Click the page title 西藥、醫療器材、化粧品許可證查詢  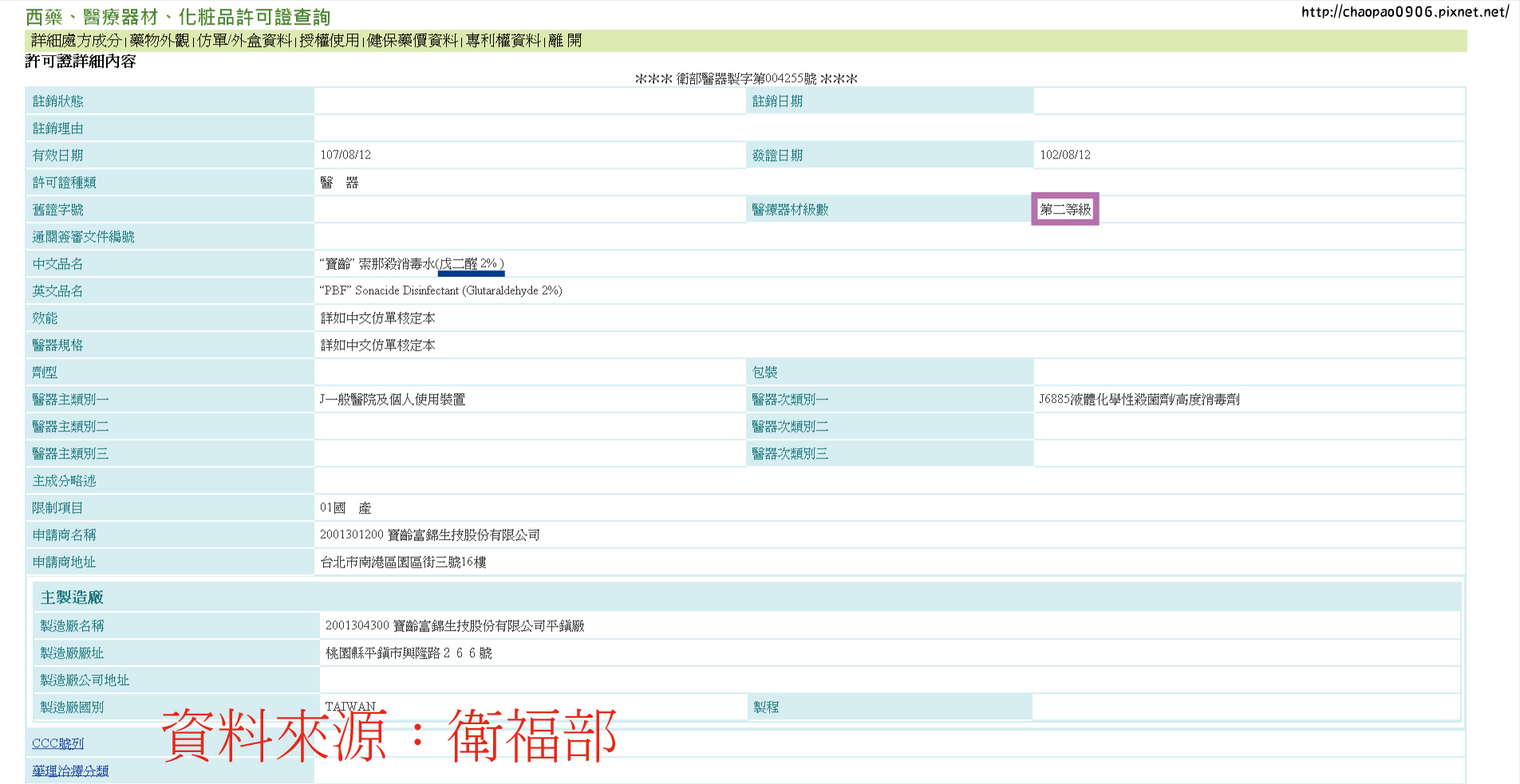click(x=178, y=17)
